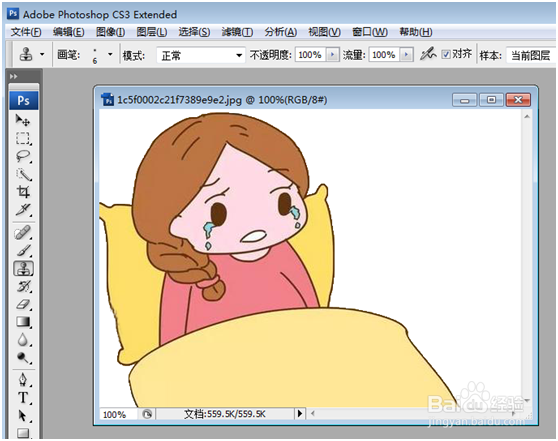558x441 pixels.
Task: Select the Crop tool
Action: (x=23, y=192)
